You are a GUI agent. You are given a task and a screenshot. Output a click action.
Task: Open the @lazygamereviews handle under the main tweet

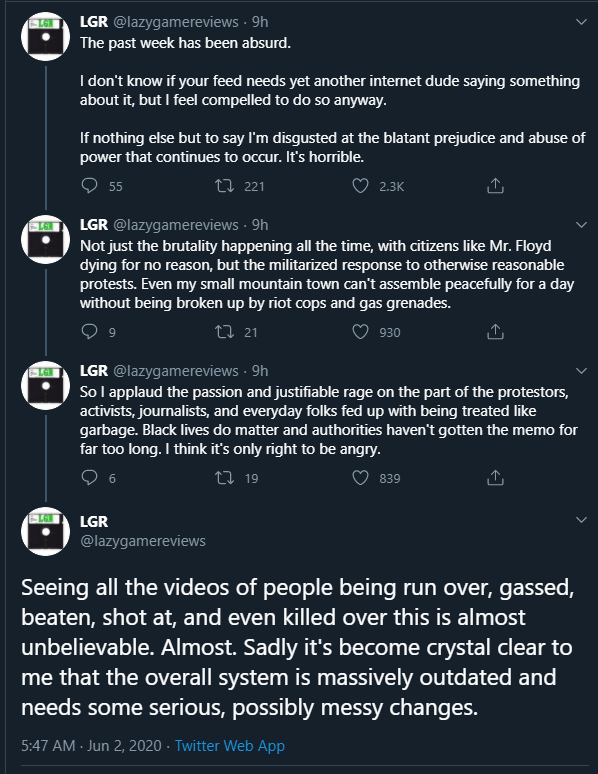point(143,541)
